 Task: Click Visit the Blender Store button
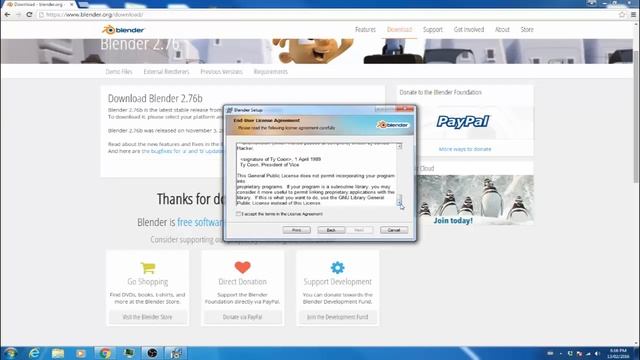(147, 317)
